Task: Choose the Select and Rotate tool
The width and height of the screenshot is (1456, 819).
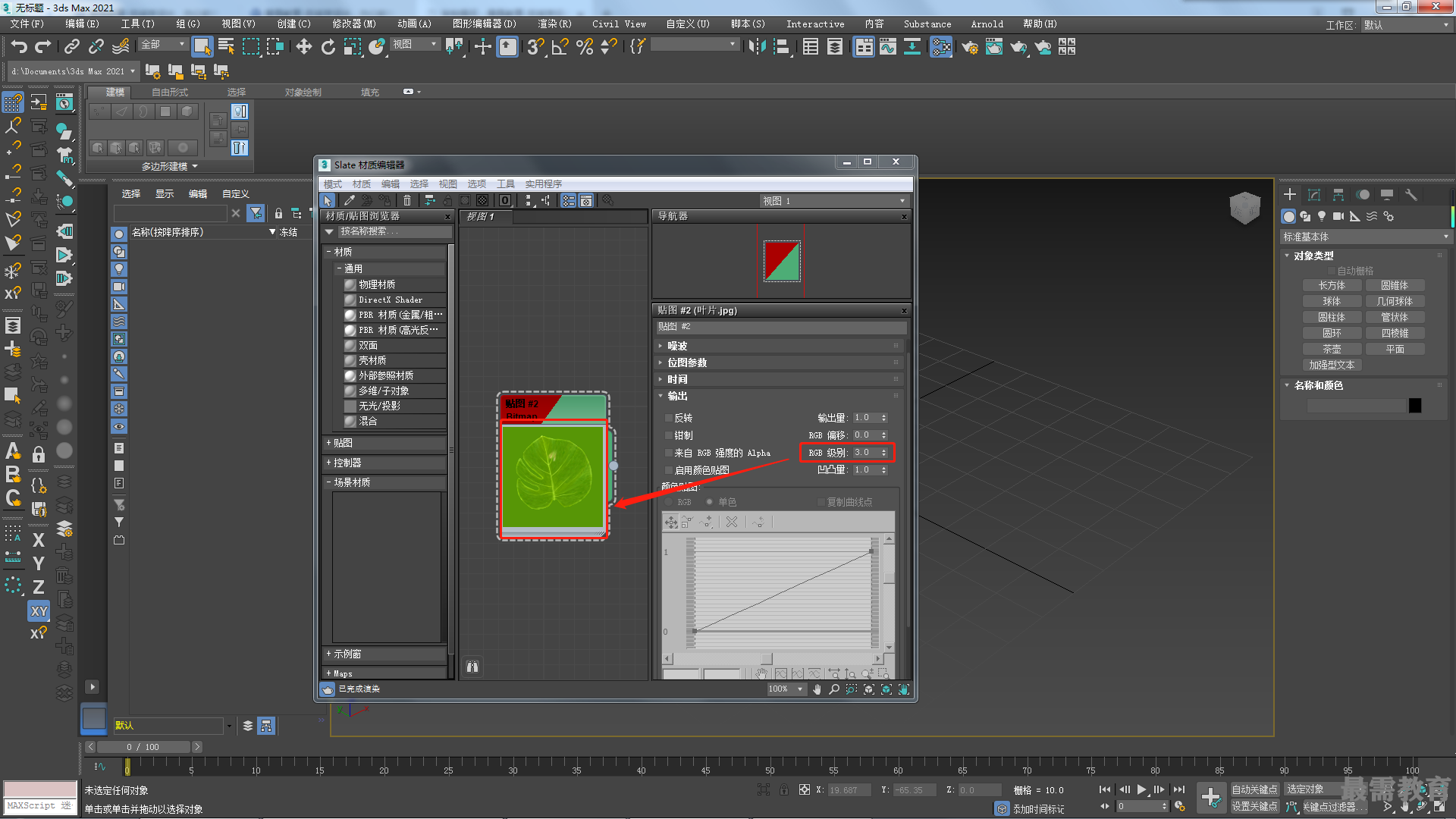Action: pos(328,47)
